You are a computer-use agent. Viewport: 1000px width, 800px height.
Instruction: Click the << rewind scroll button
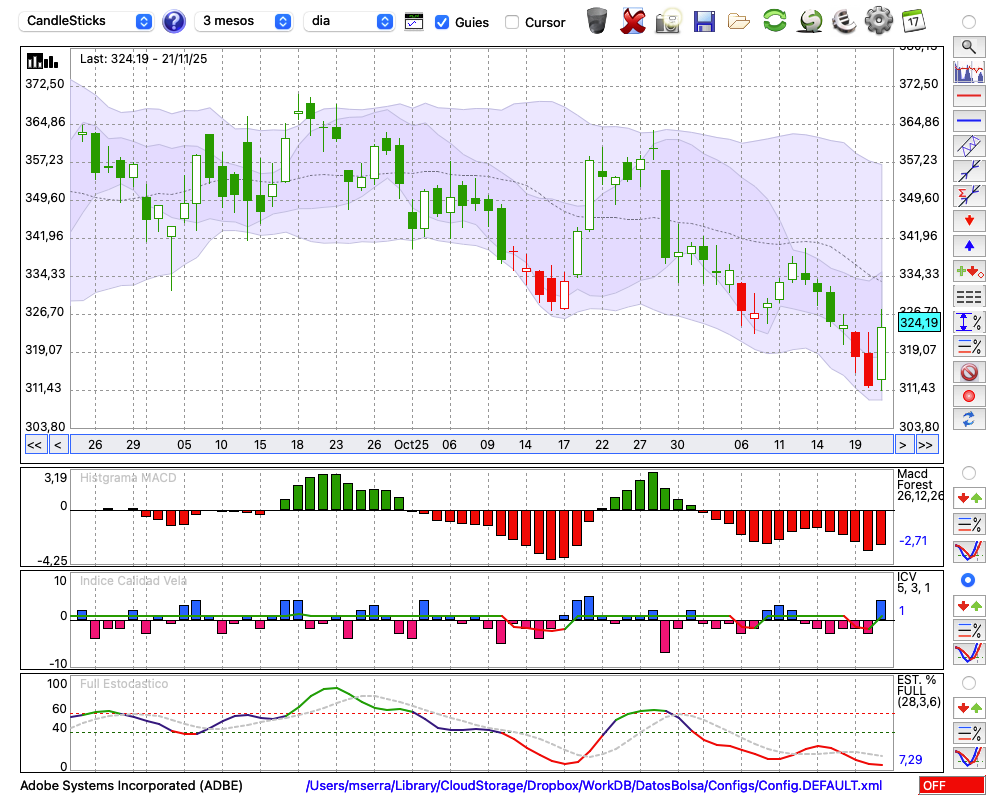[x=34, y=444]
